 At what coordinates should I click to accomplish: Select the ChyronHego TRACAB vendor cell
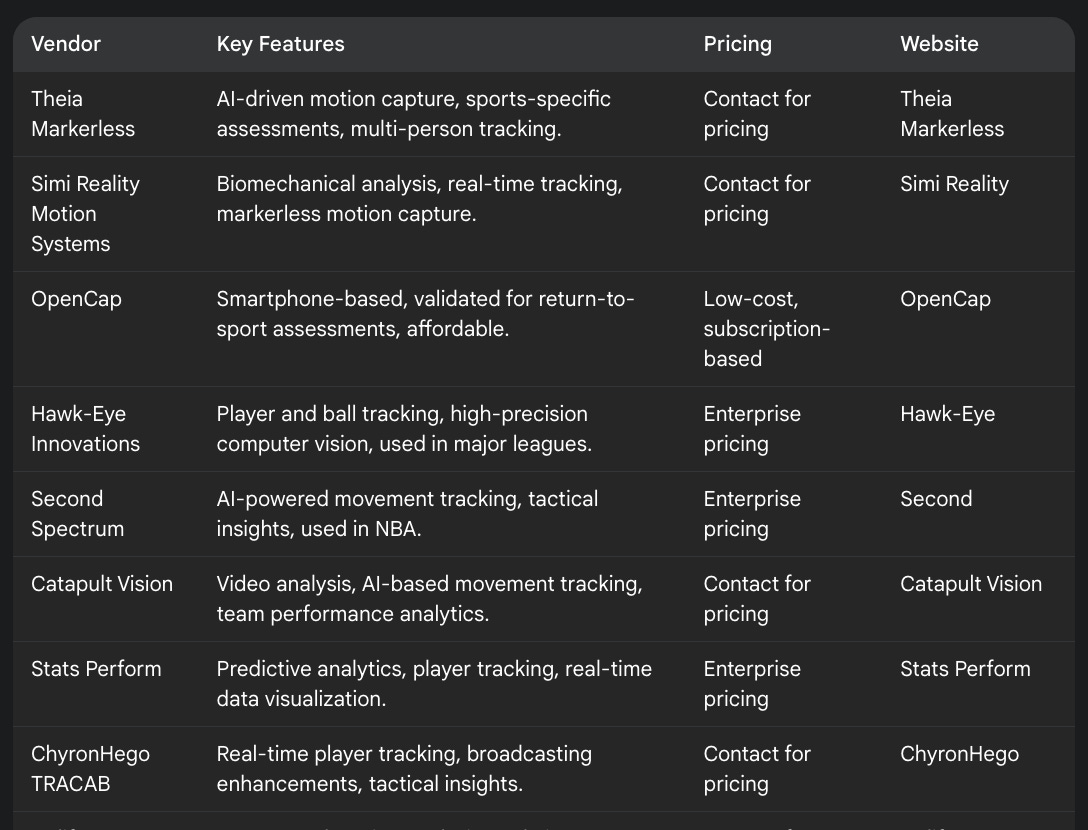(90, 769)
